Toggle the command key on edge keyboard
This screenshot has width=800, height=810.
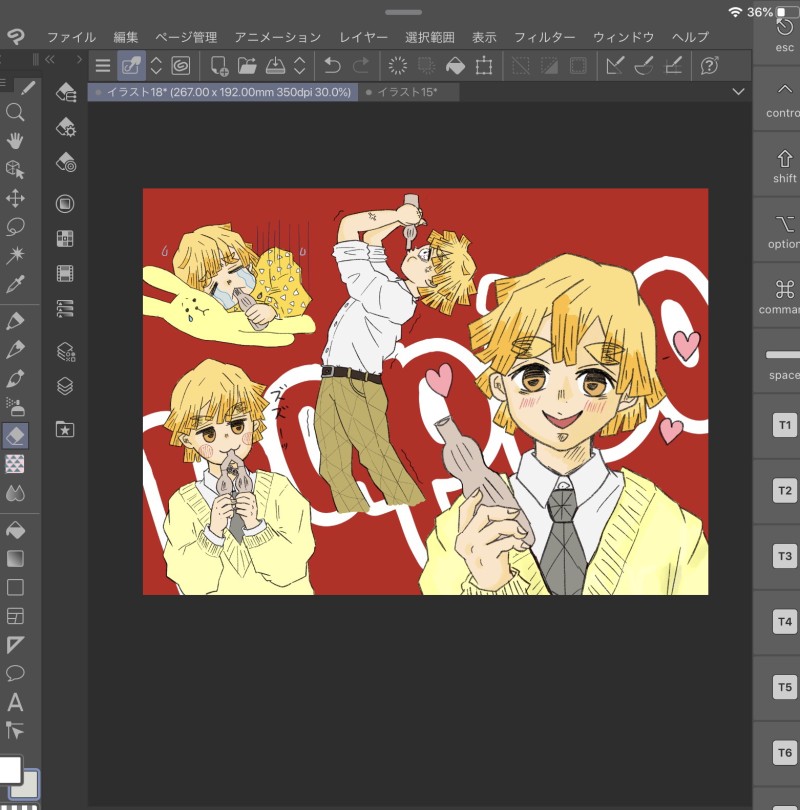[784, 296]
